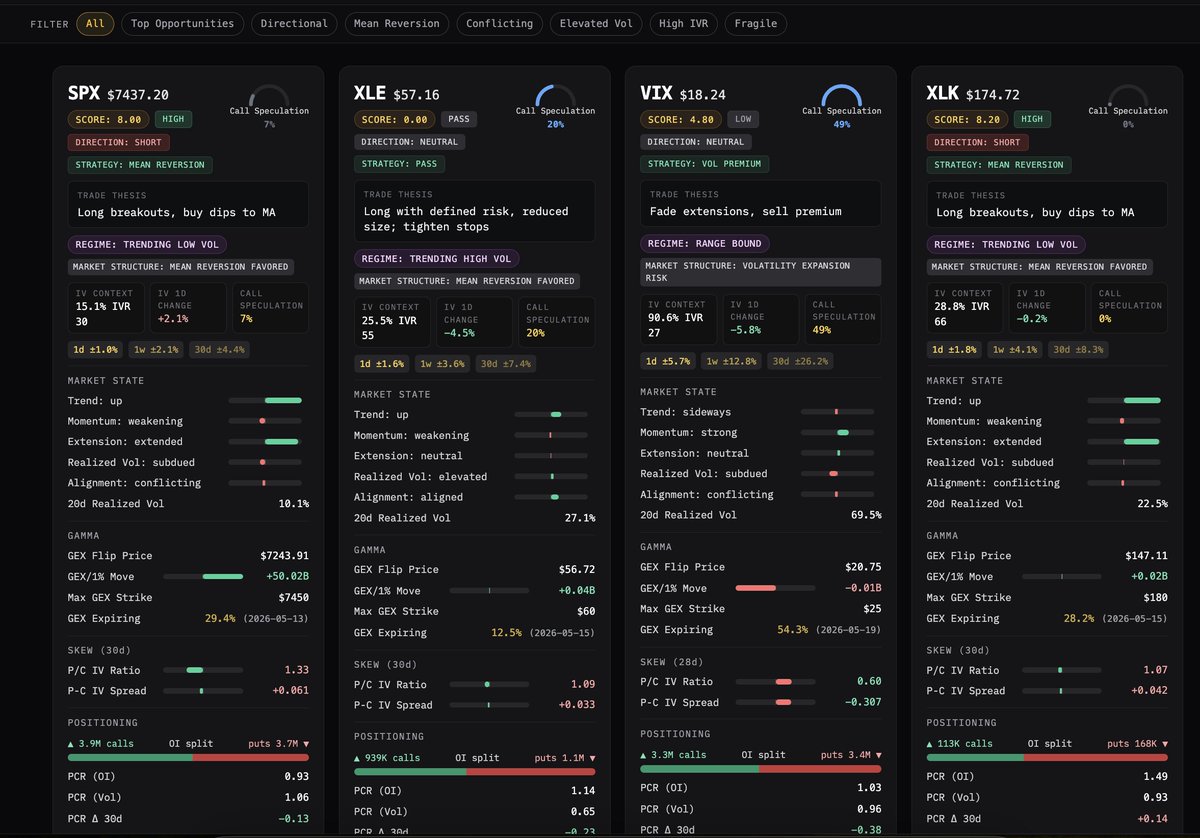Select SPX 30d ±4.4% range chip
Screen dimensions: 1200x838
[x=219, y=349]
